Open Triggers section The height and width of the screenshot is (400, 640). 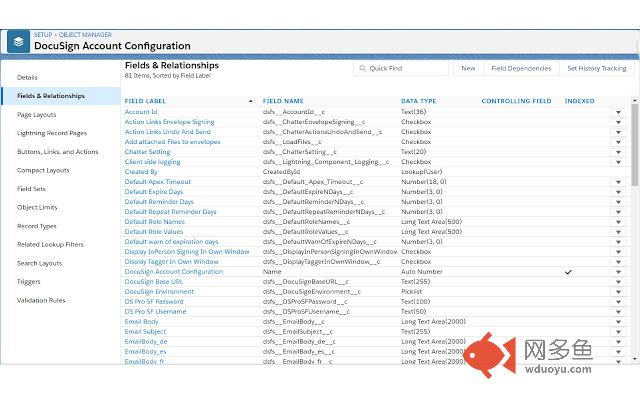[x=29, y=282]
